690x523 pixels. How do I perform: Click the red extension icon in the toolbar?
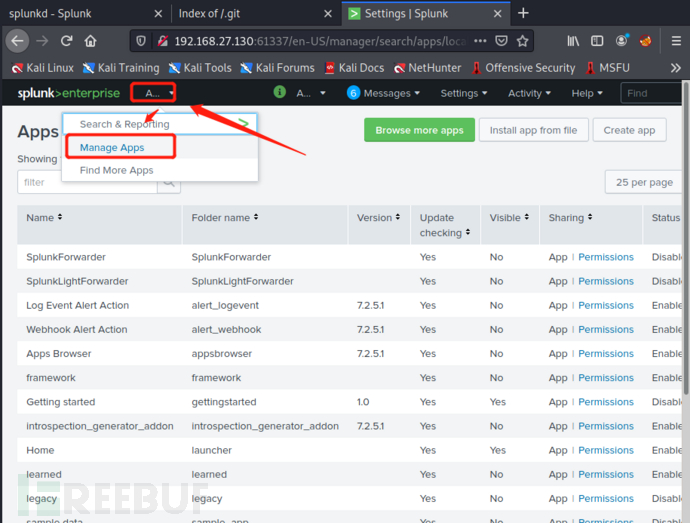[646, 41]
